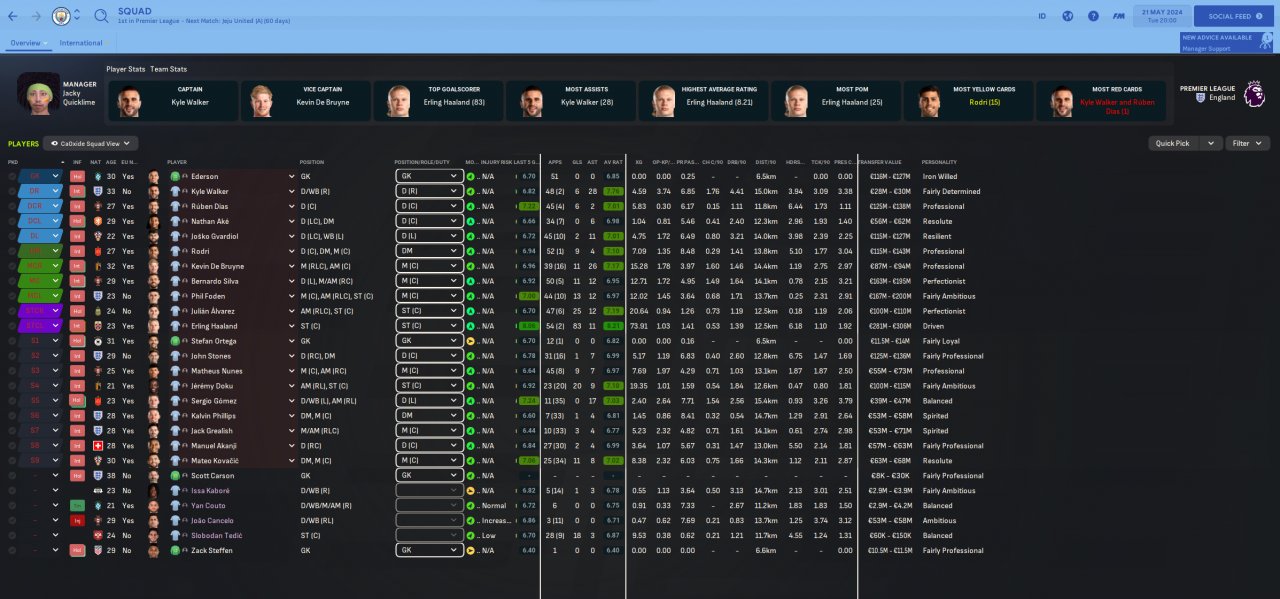This screenshot has height=599, width=1280.
Task: Open the search magnifier icon
Action: pos(101,16)
